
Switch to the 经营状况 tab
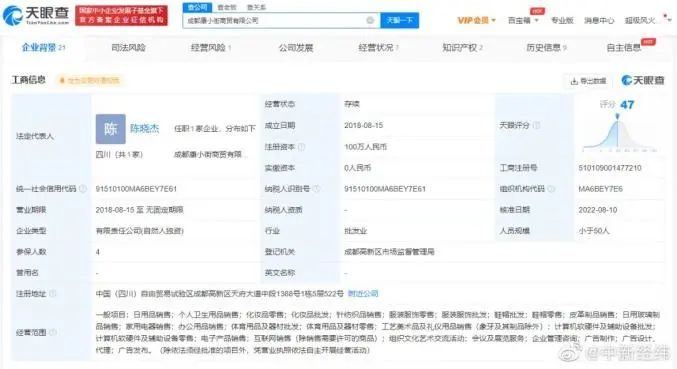click(378, 47)
